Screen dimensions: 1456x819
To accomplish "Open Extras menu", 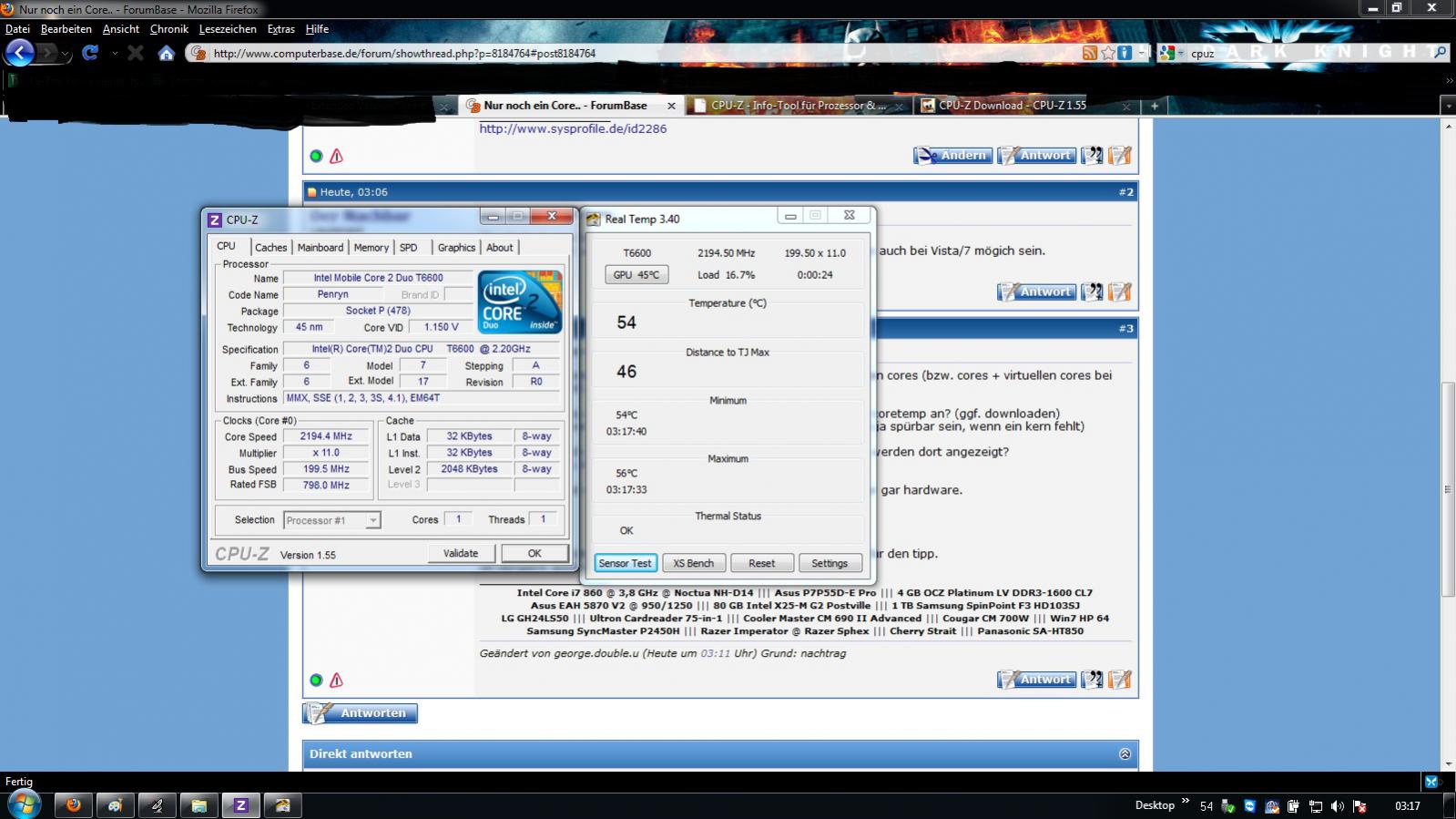I will click(x=280, y=29).
